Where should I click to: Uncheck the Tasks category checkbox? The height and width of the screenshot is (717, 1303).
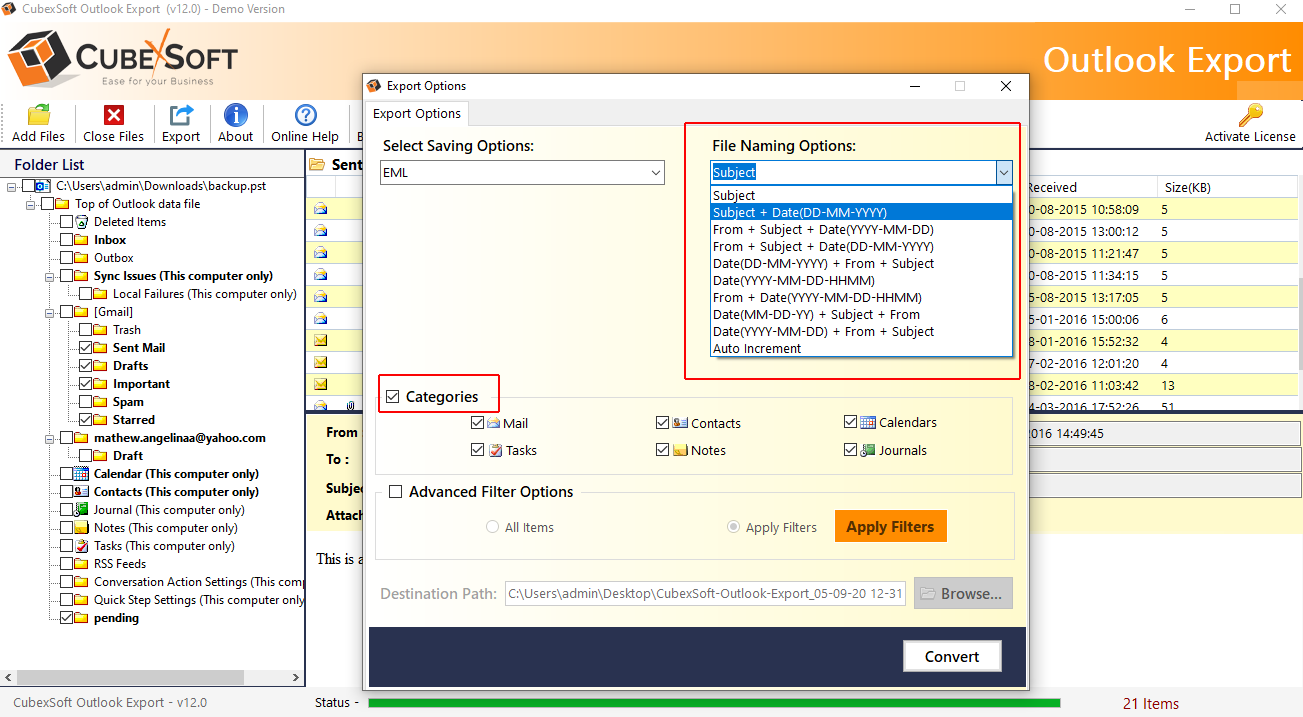(477, 450)
